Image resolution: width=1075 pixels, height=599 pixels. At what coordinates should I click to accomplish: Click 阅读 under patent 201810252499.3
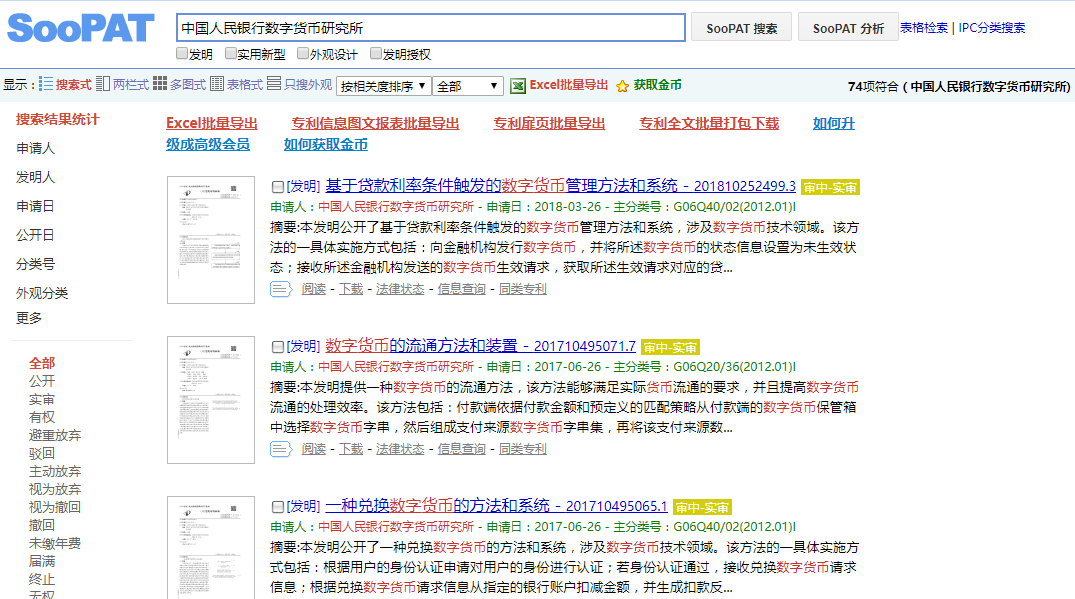pos(313,289)
